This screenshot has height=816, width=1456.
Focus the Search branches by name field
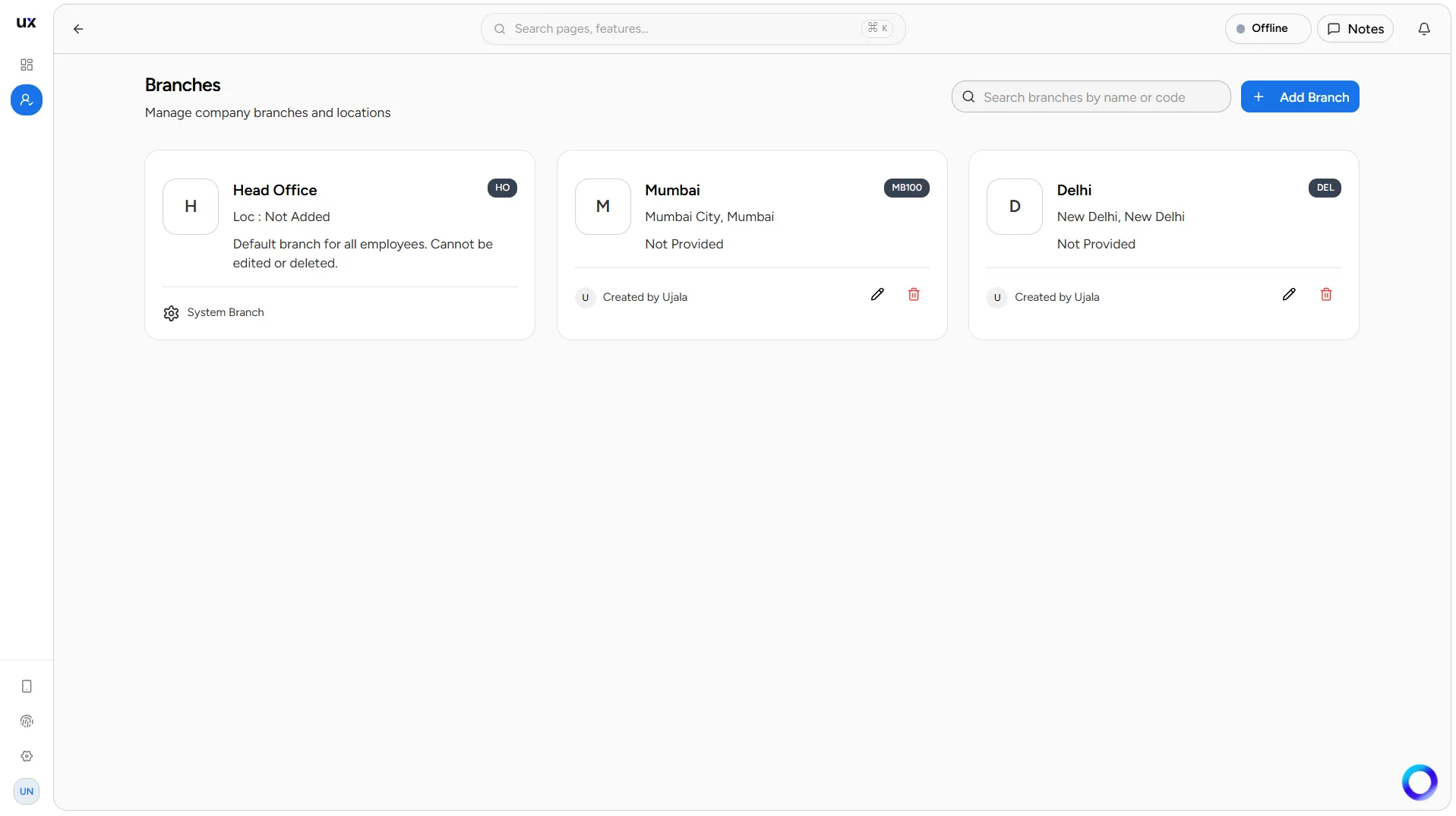click(1091, 96)
